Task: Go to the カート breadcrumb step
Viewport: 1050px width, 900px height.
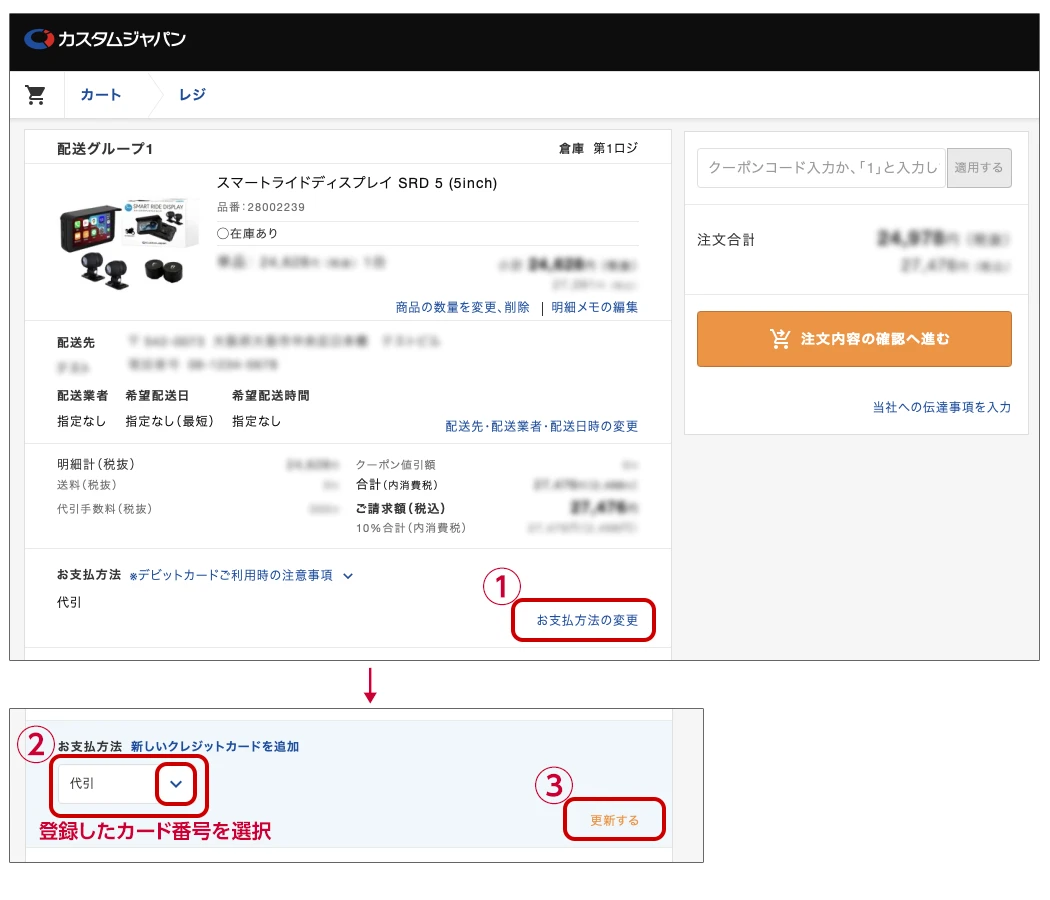Action: [101, 95]
